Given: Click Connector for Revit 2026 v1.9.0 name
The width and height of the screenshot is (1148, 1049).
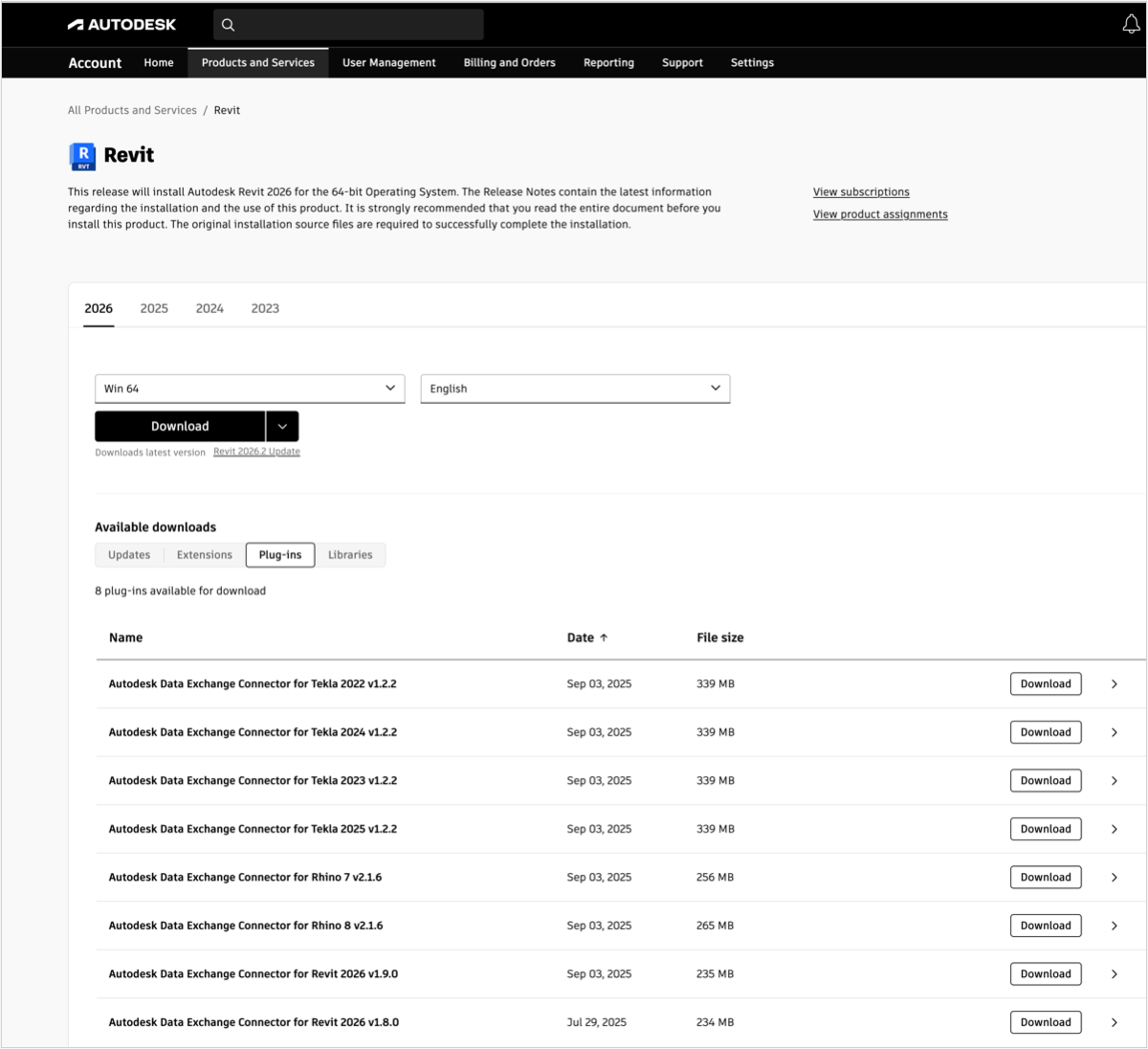Looking at the screenshot, I should 254,974.
